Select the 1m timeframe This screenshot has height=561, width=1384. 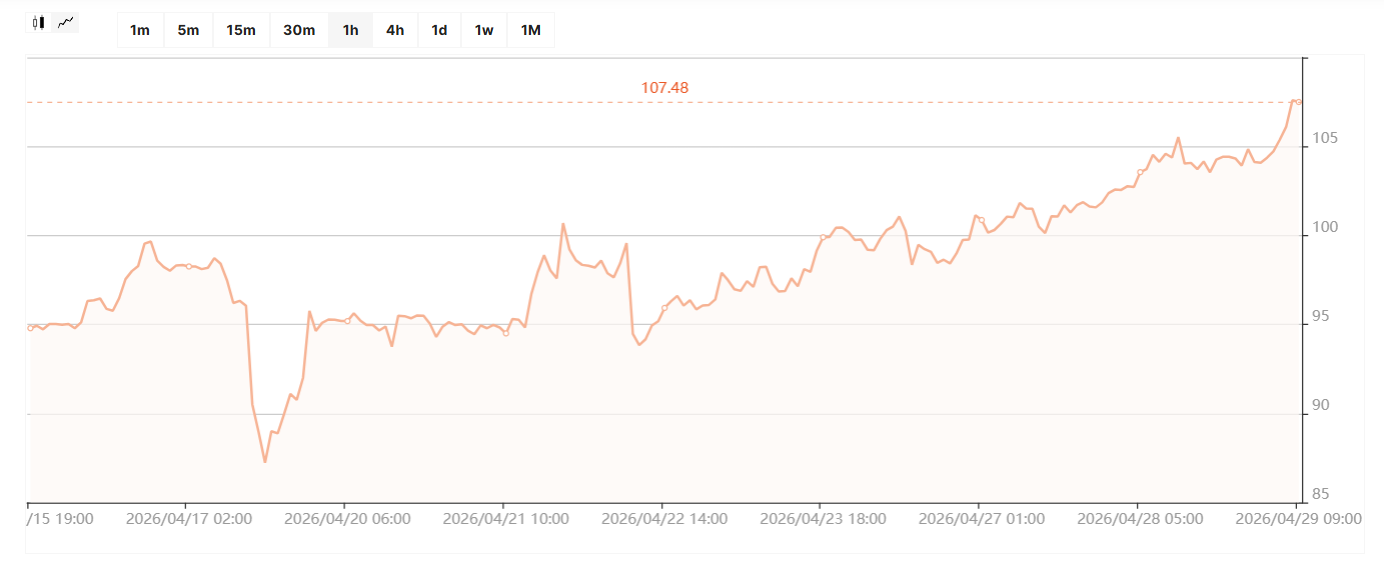click(x=140, y=30)
